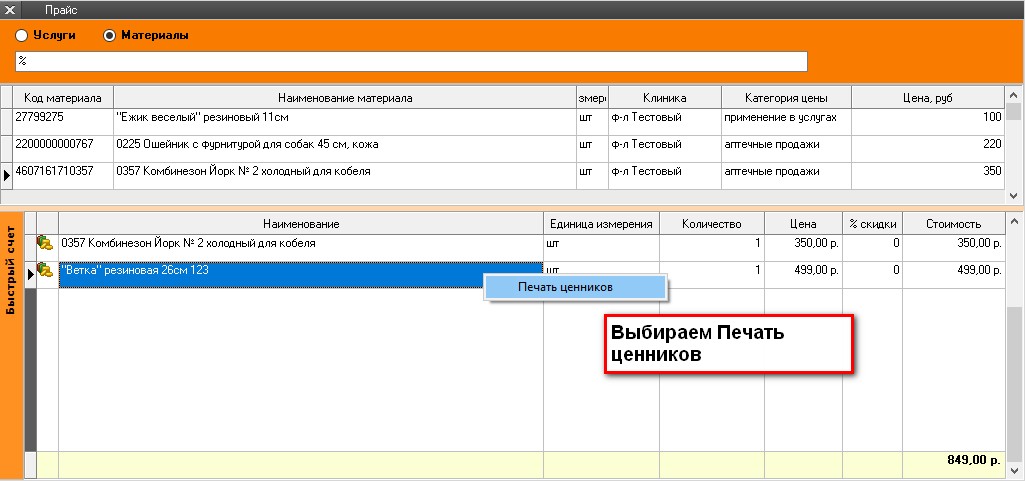Click the search field containing %
This screenshot has height=481, width=1025.
point(411,61)
